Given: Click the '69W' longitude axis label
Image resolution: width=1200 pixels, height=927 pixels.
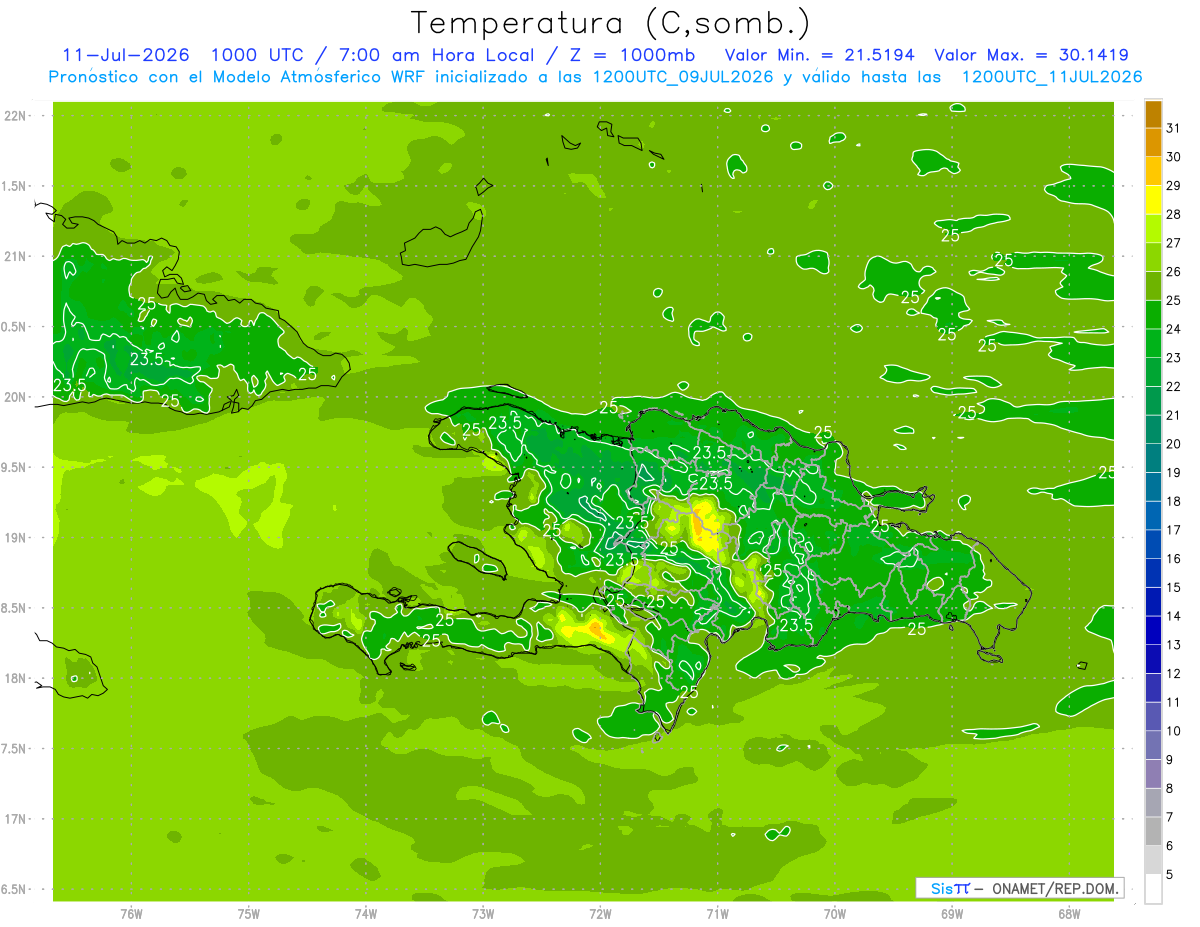Looking at the screenshot, I should [x=952, y=913].
